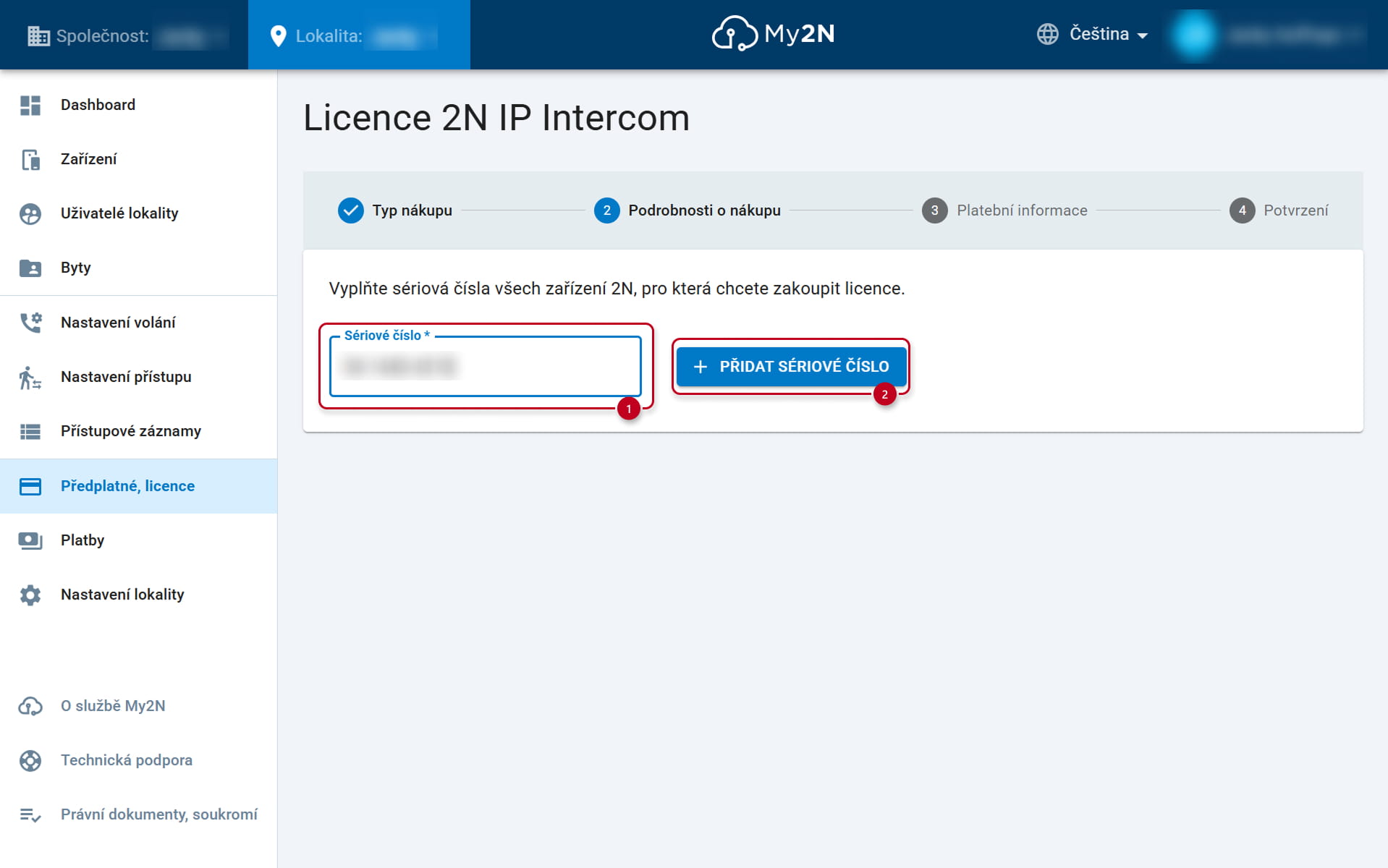Viewport: 1388px width, 868px height.
Task: Click the Právní dokumenty checklist icon
Action: (30, 815)
